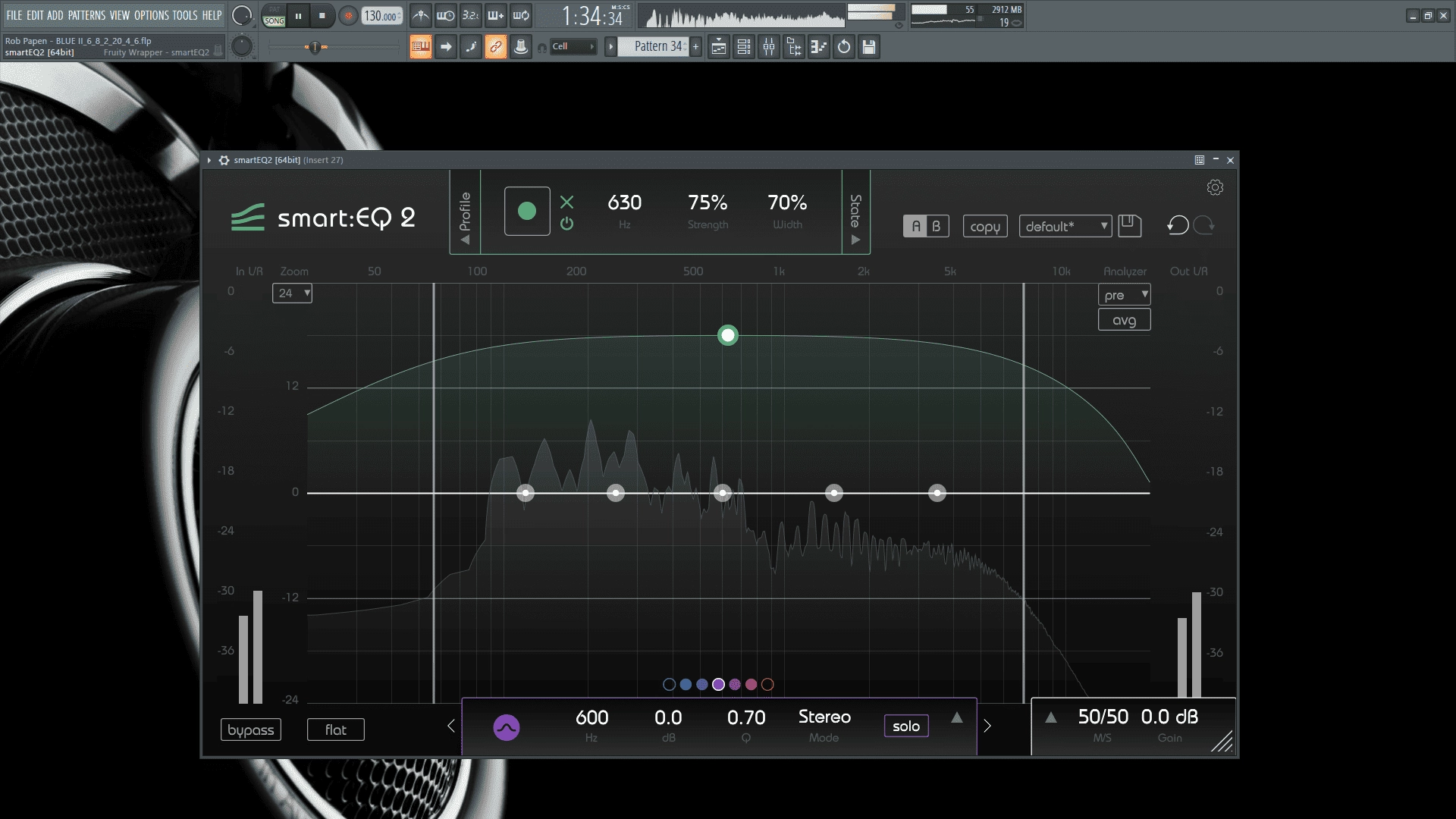Click the save project floppy icon
Viewport: 1456px width, 819px height.
coord(869,47)
